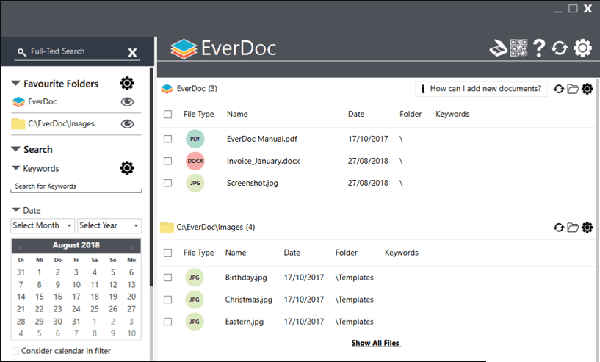This screenshot has width=600, height=362.
Task: Toggle visibility of the EverDoc favourite folder
Action: (127, 102)
